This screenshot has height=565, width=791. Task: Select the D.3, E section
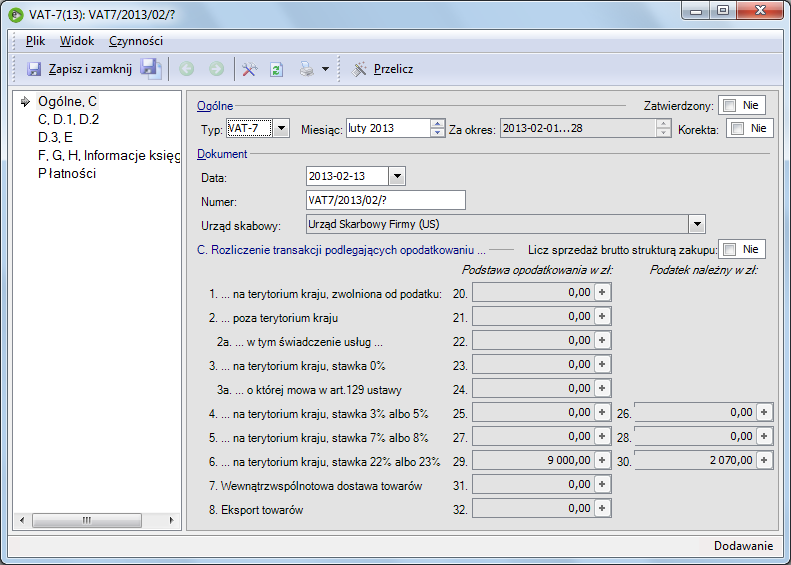click(x=55, y=137)
